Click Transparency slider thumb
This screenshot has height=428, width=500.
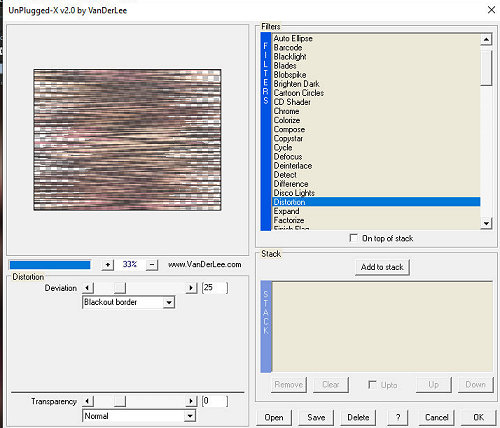pyautogui.click(x=120, y=401)
